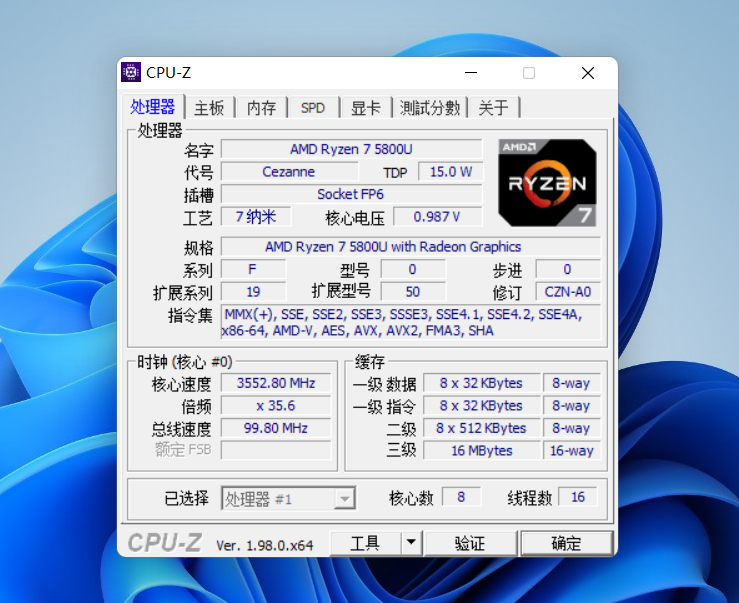Click the name field AMD Ryzen 7 5800U
Screen dimensions: 739x603
pos(352,149)
